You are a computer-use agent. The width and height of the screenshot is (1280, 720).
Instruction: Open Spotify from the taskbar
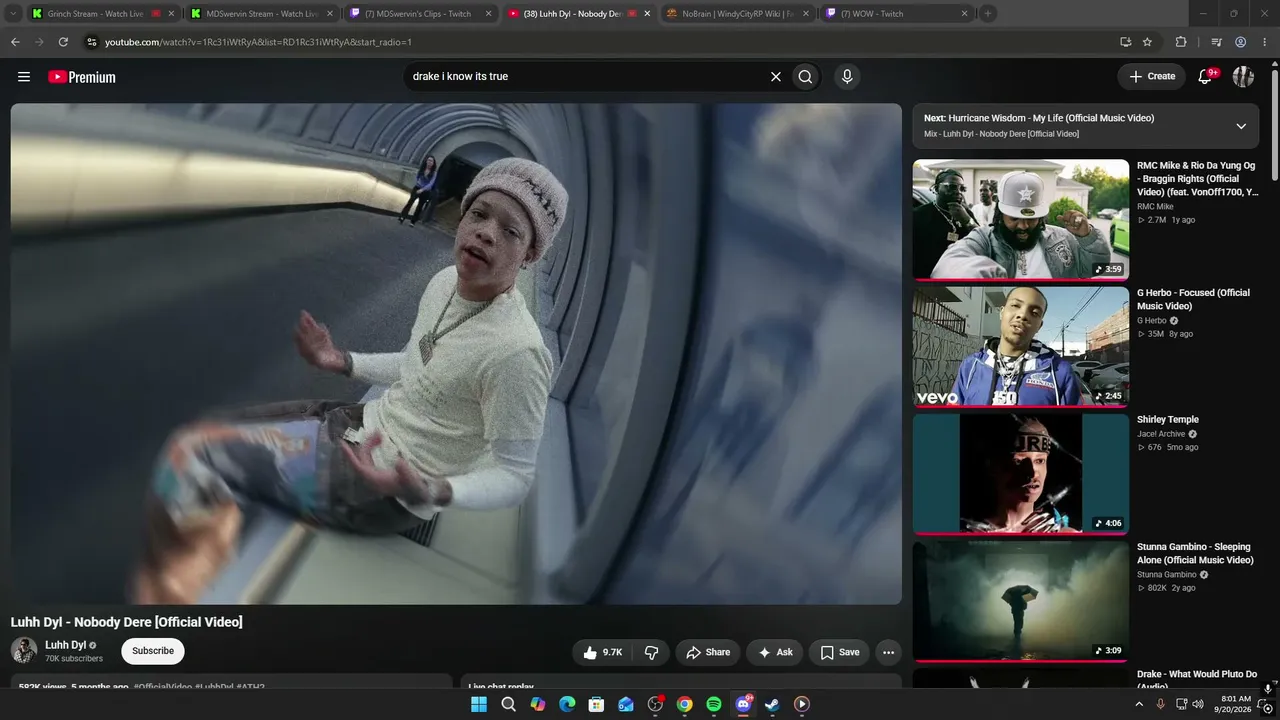coord(714,704)
